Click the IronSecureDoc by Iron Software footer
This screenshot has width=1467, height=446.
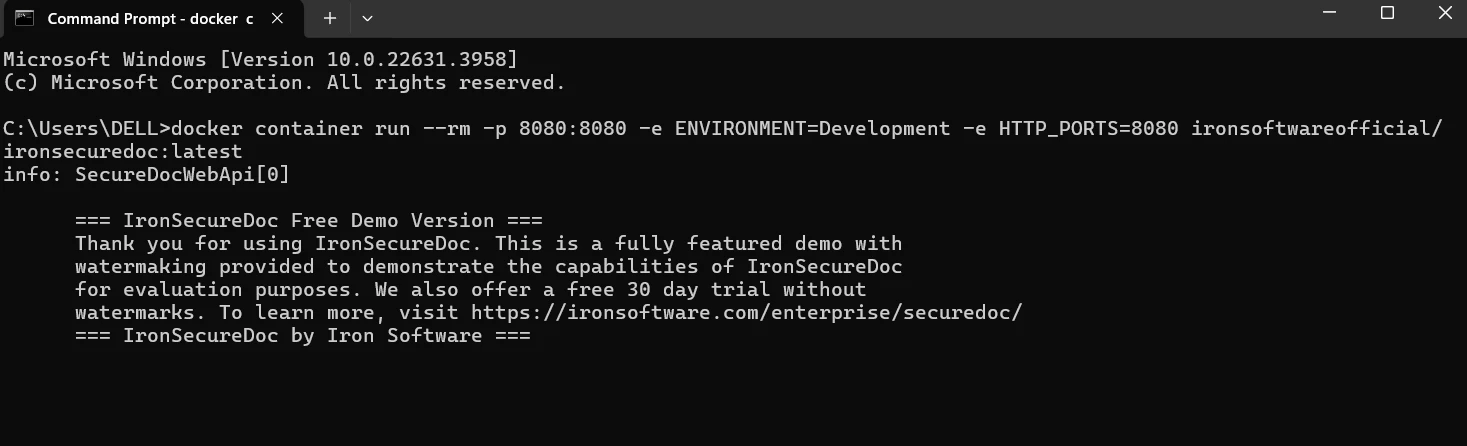(302, 336)
